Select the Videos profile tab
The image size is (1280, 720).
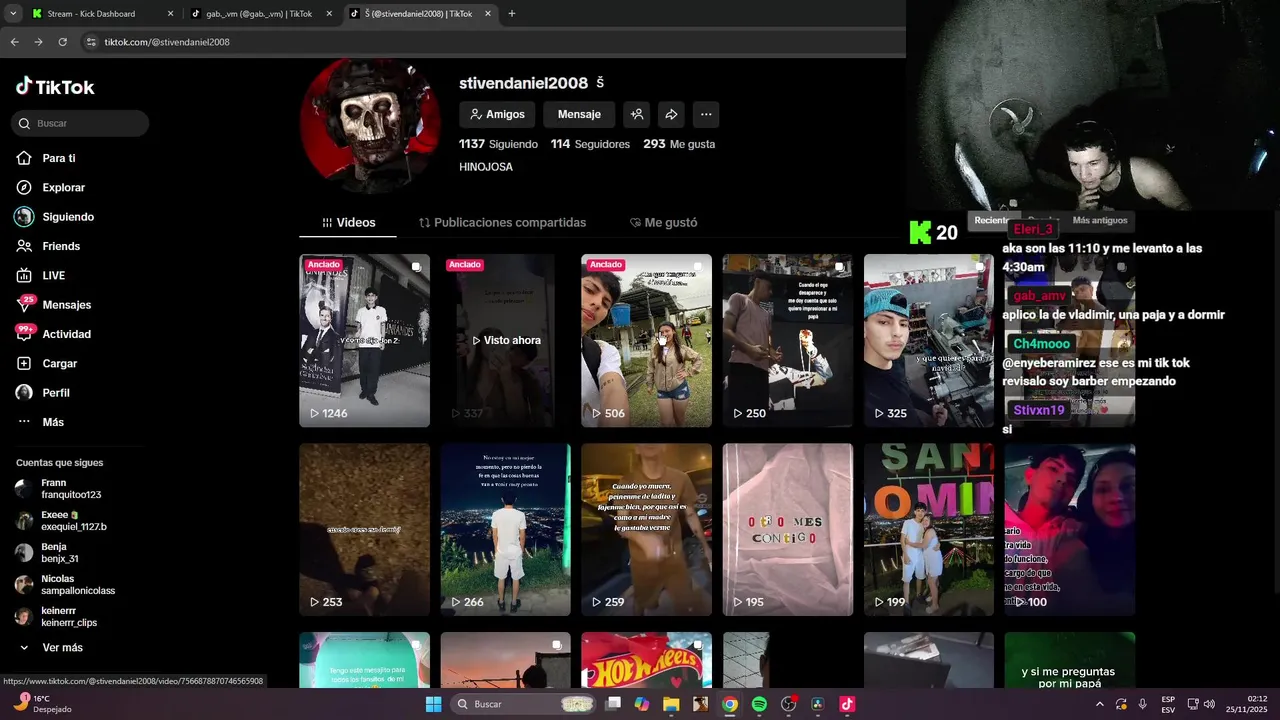(x=348, y=223)
